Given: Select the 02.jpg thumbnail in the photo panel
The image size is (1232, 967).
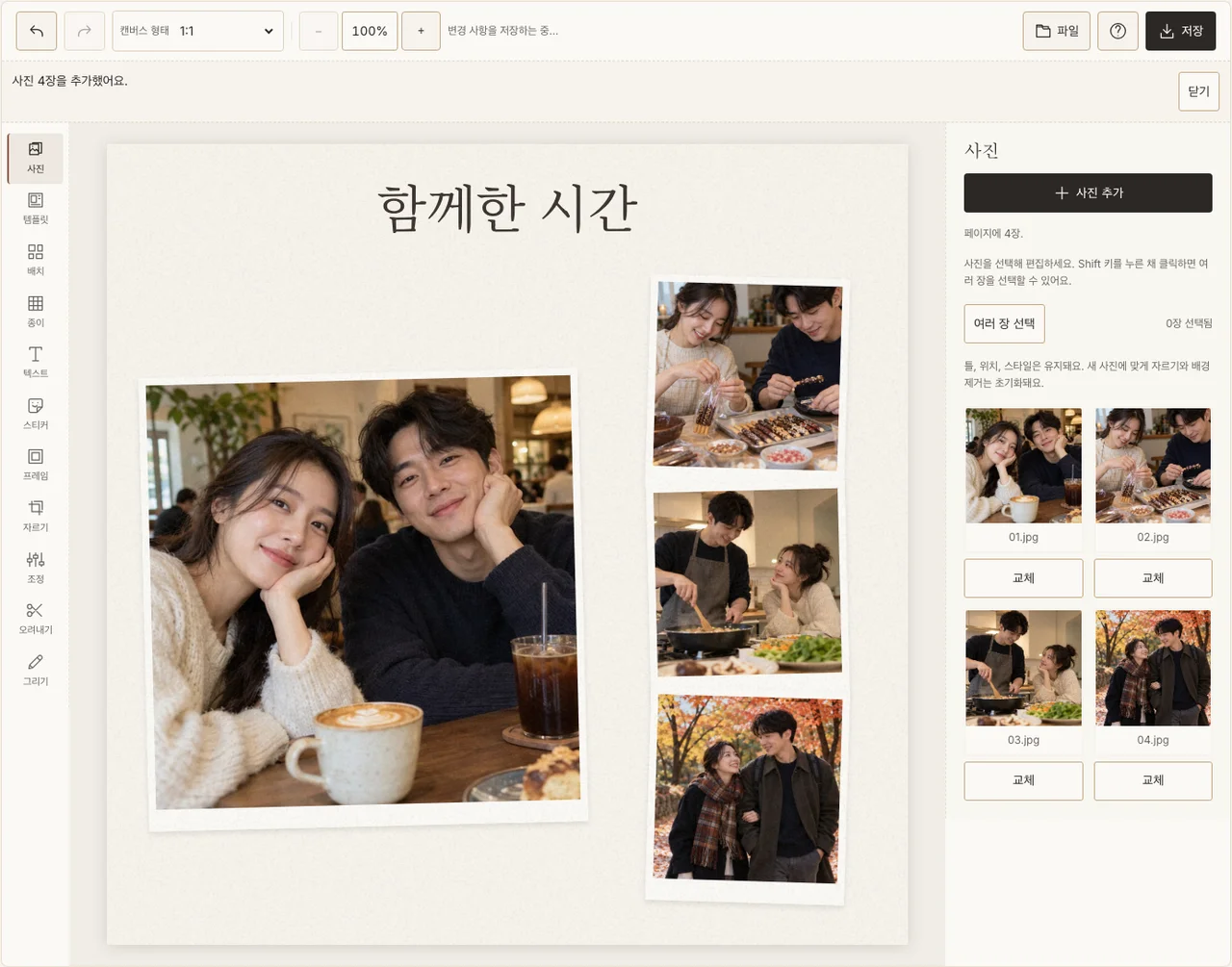Looking at the screenshot, I should pyautogui.click(x=1153, y=466).
